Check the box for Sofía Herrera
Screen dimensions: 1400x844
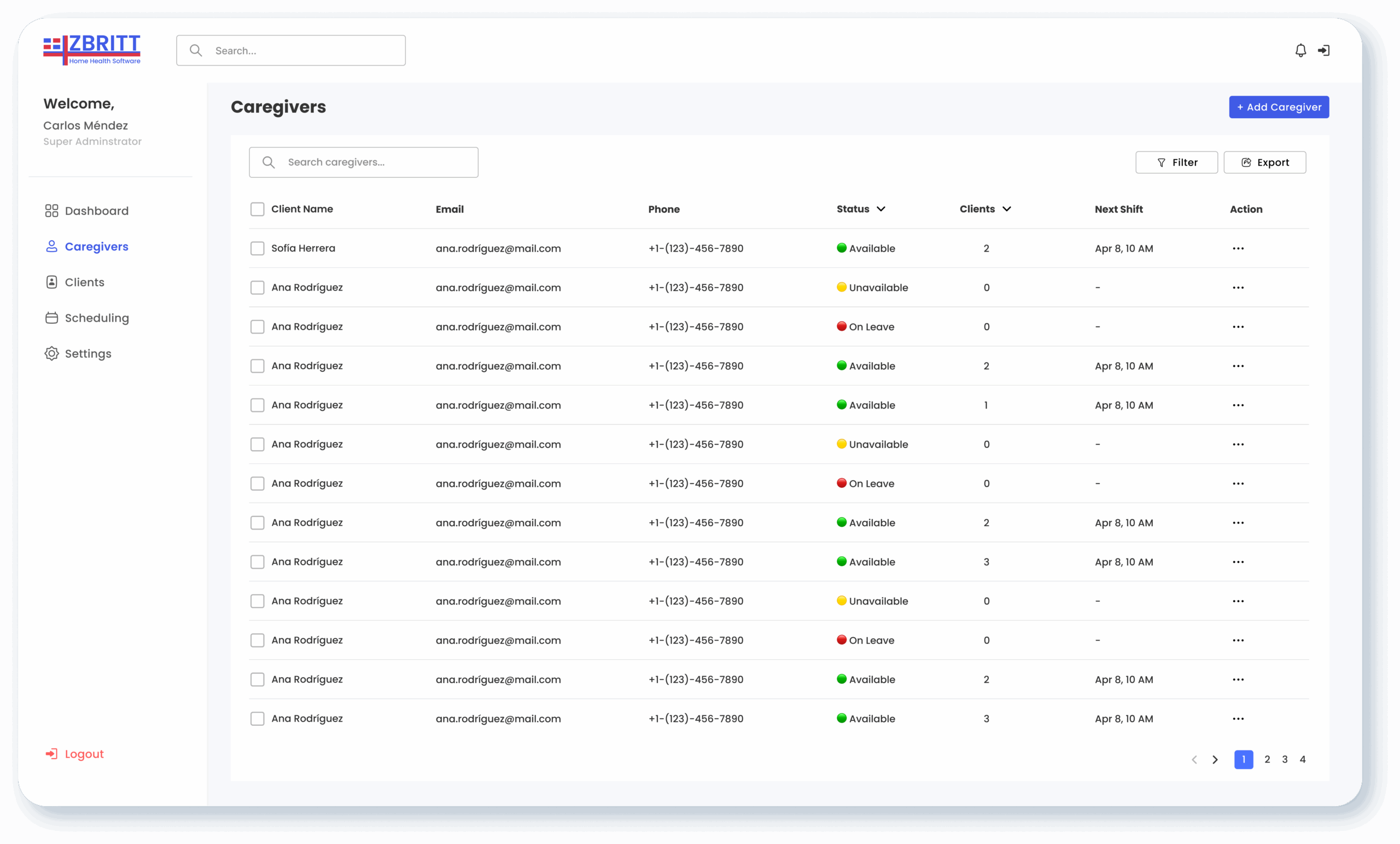pyautogui.click(x=258, y=248)
